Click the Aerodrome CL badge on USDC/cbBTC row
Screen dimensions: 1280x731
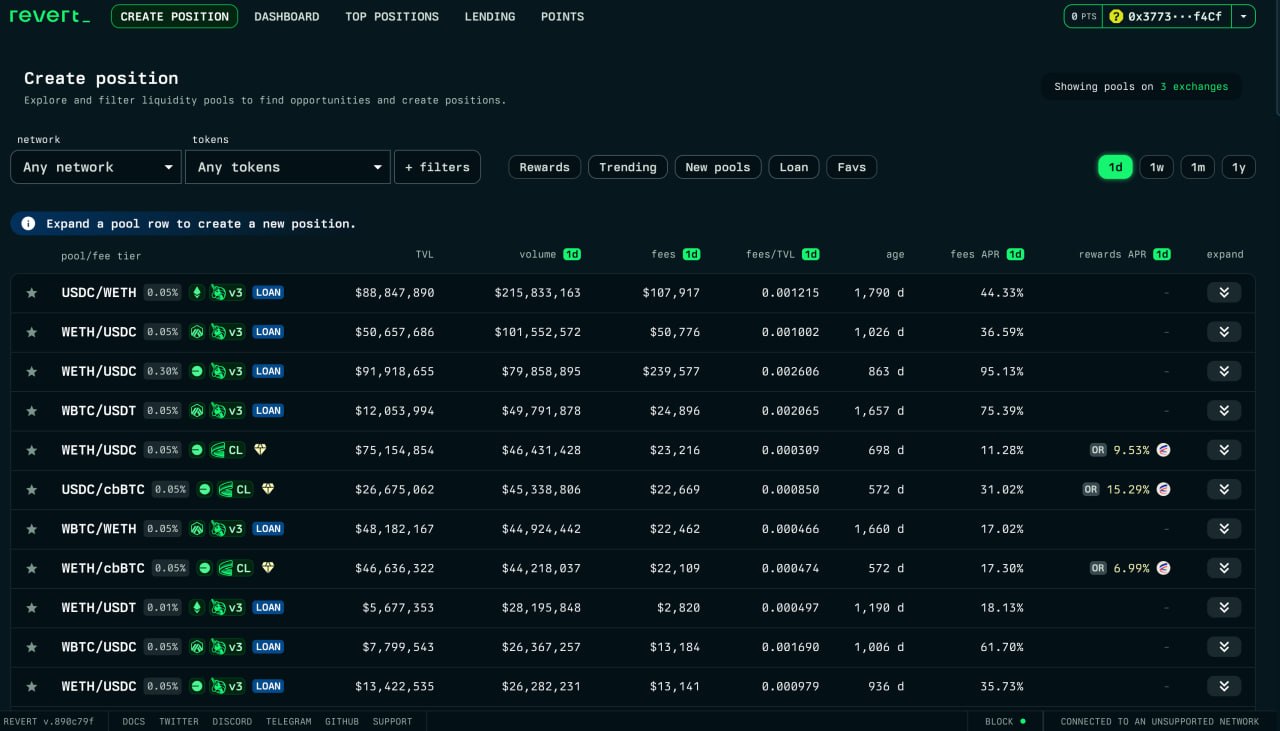237,489
